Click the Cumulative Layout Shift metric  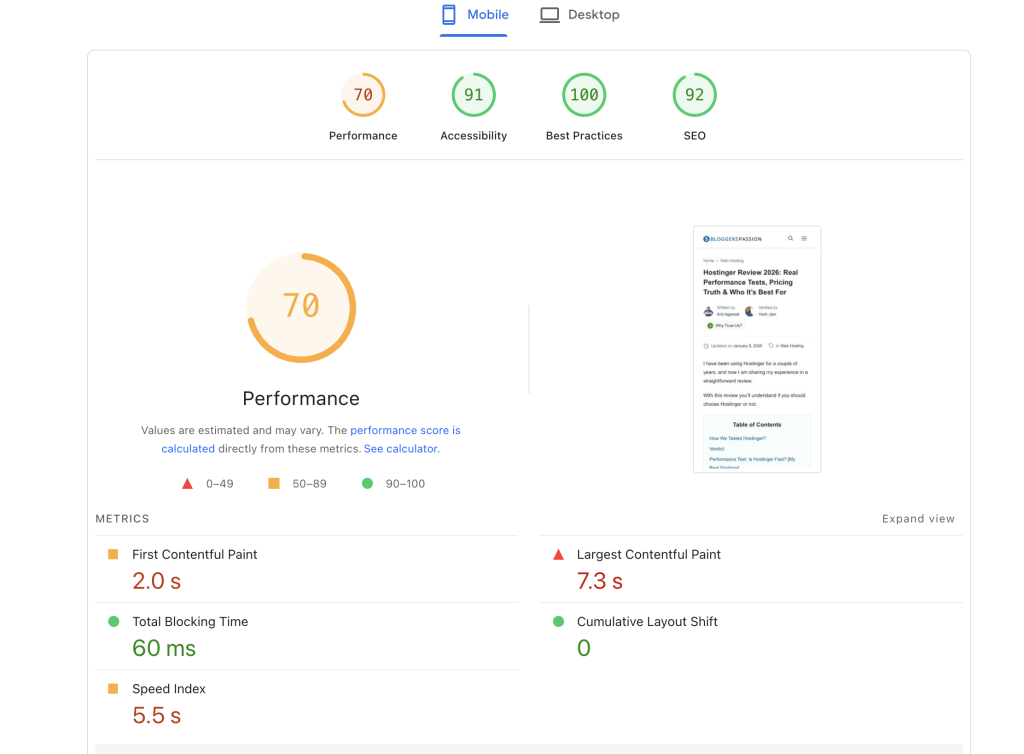pyautogui.click(x=647, y=621)
